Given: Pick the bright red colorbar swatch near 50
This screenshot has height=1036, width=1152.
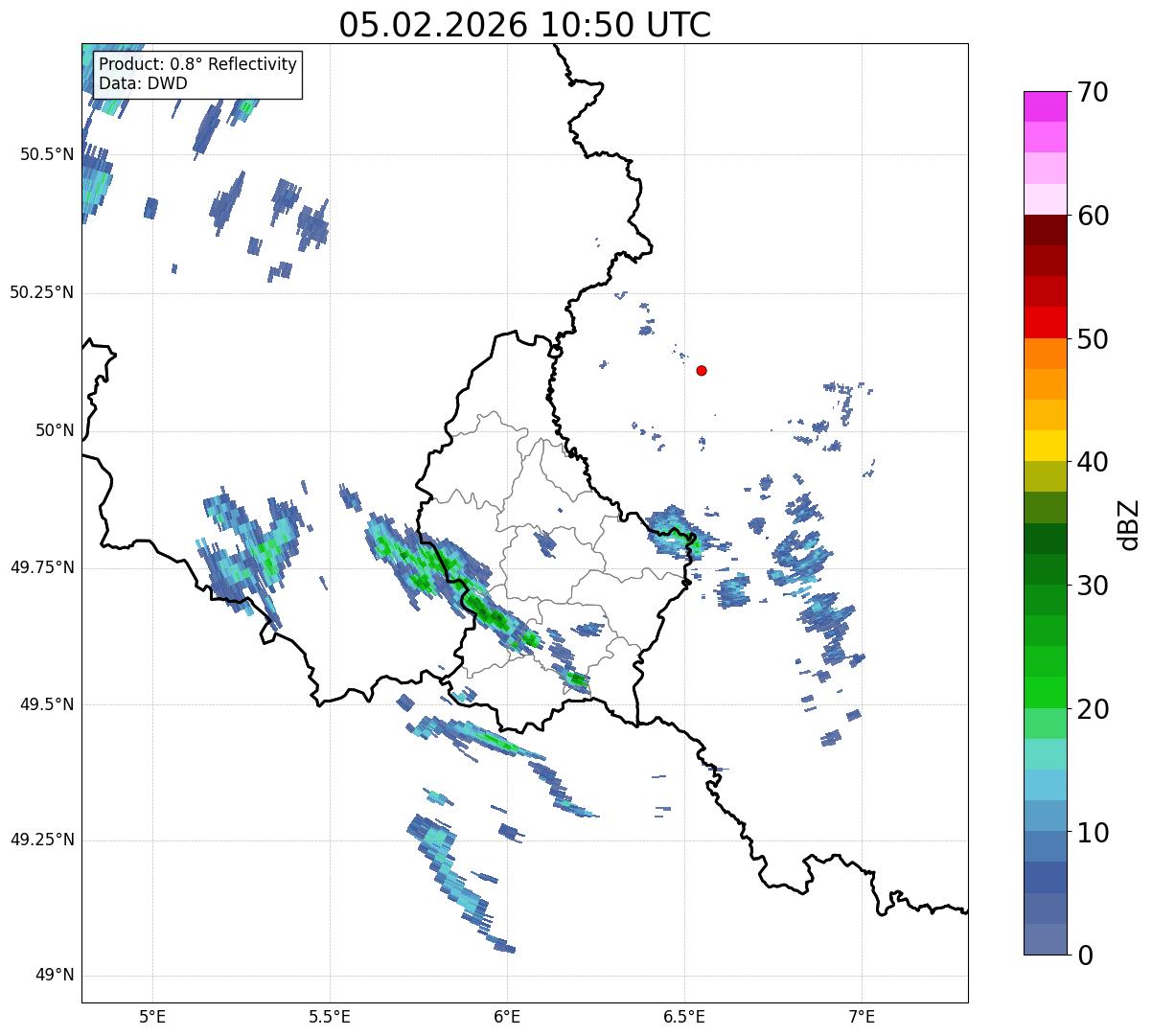Looking at the screenshot, I should click(x=1045, y=322).
